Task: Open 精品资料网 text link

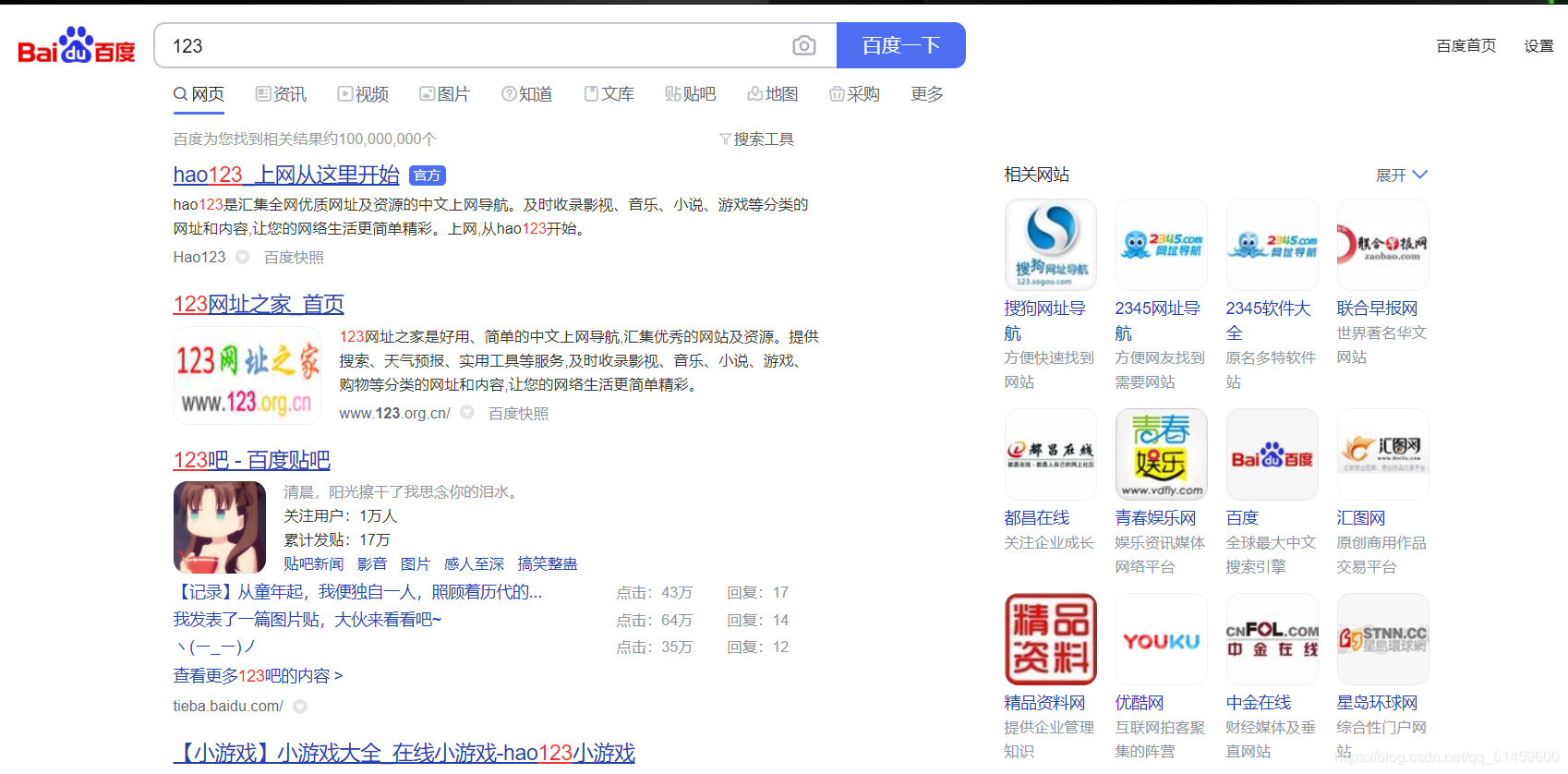Action: point(1044,703)
